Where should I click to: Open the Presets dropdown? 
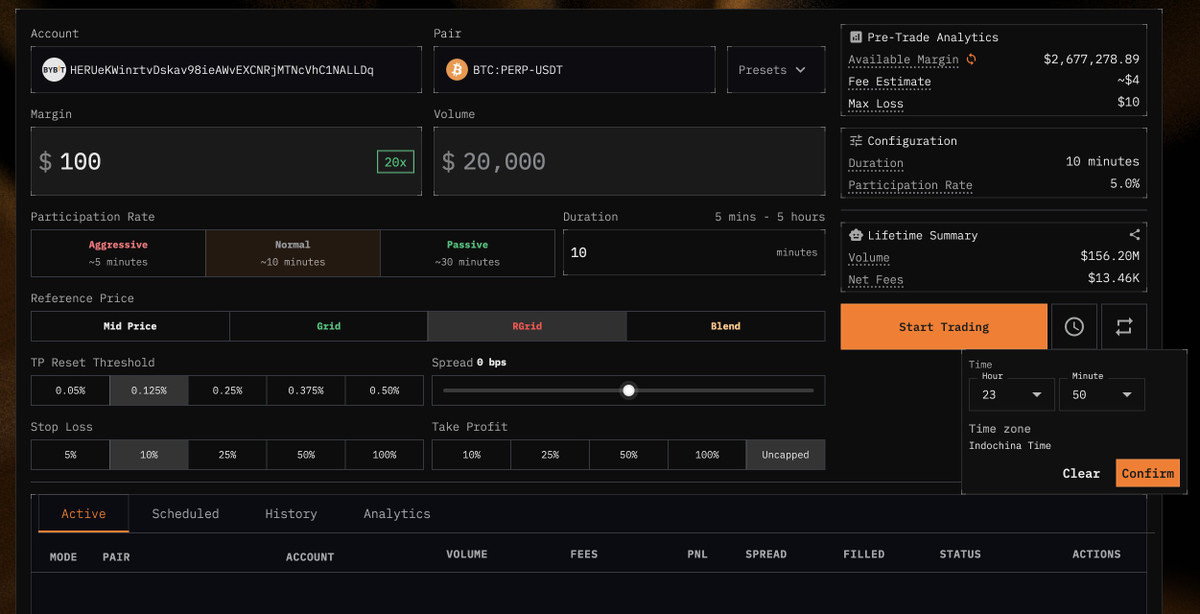coord(776,70)
